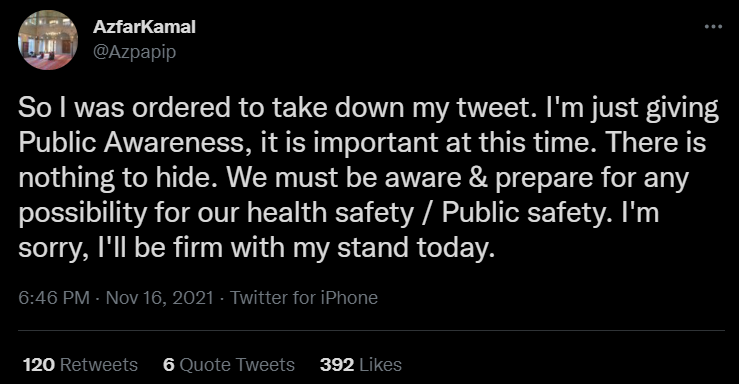View the 120 Retweets list
This screenshot has height=384, width=739.
coord(80,365)
